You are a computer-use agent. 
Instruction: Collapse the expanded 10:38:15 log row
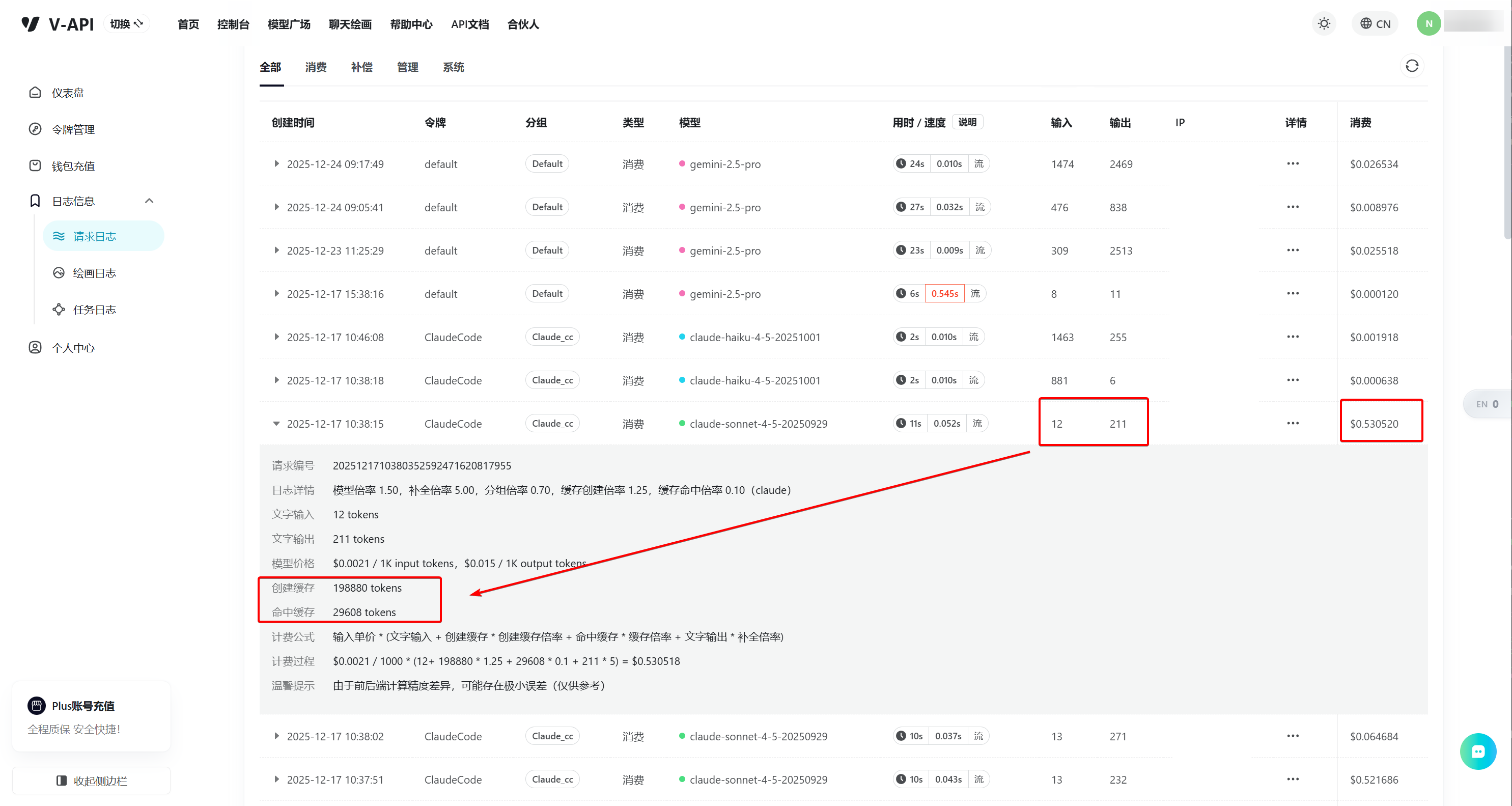(x=276, y=423)
